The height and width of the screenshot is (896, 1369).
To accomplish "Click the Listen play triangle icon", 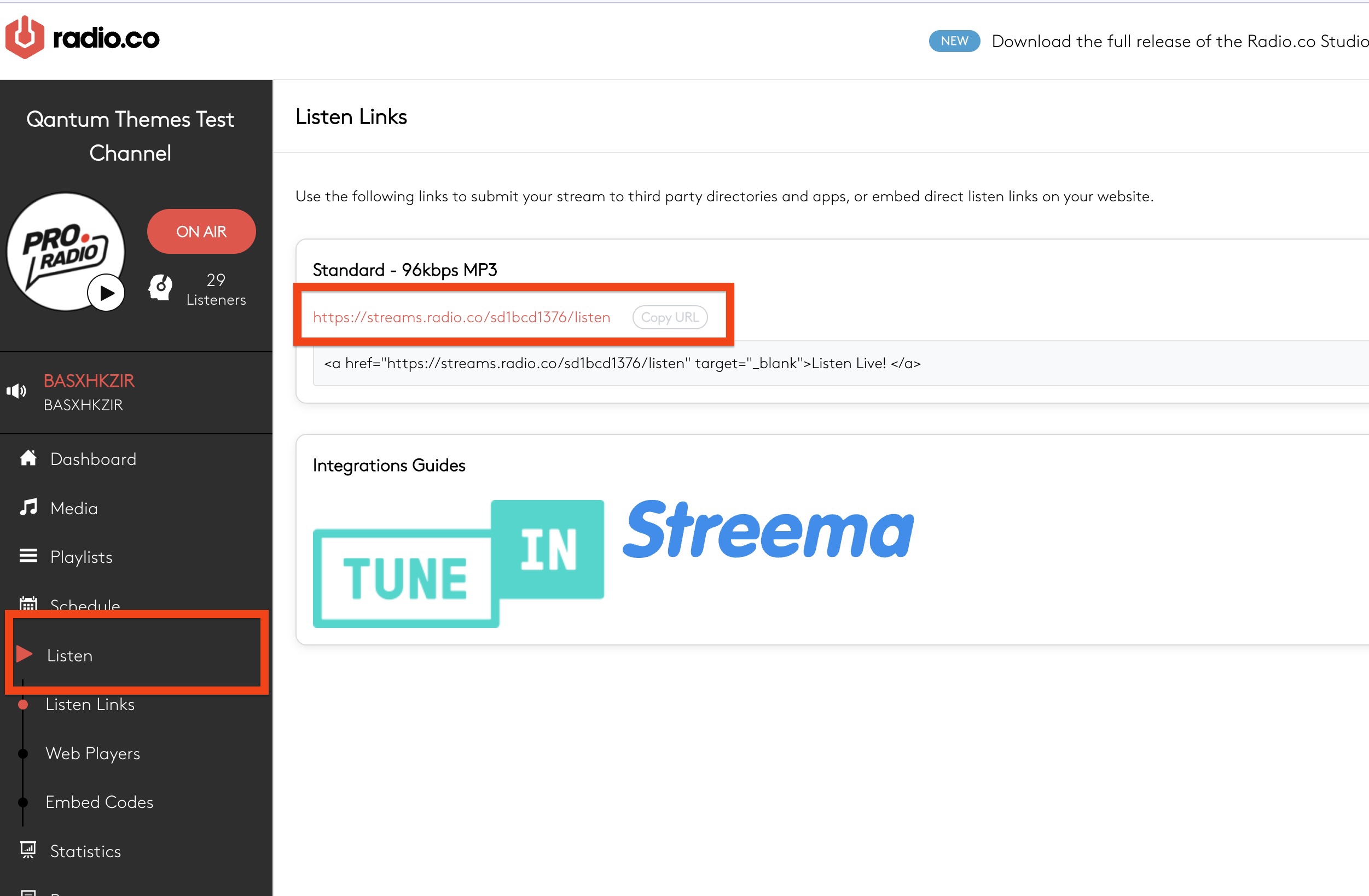I will coord(24,654).
